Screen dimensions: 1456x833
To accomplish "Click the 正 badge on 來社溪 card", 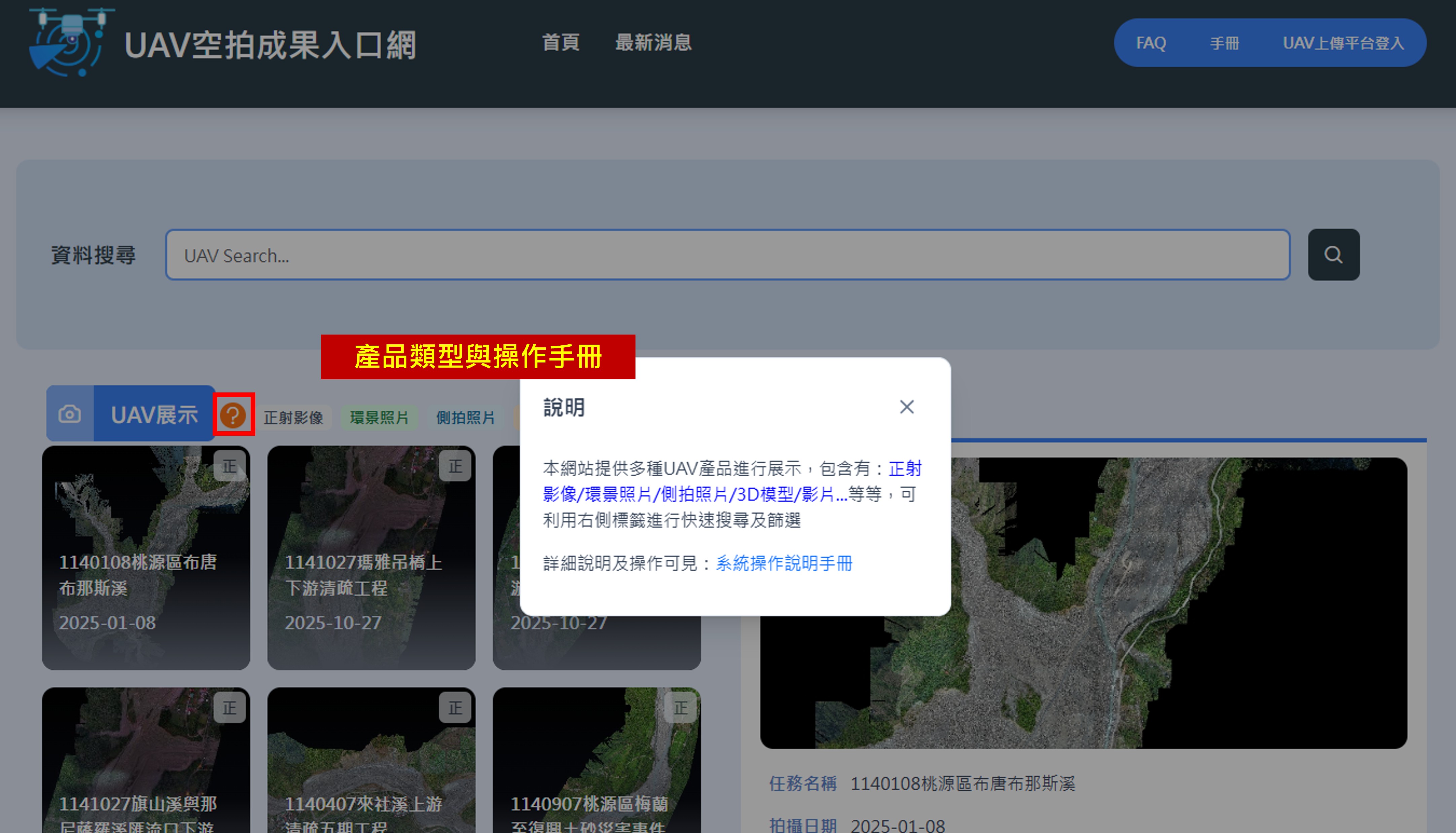I will pos(454,708).
